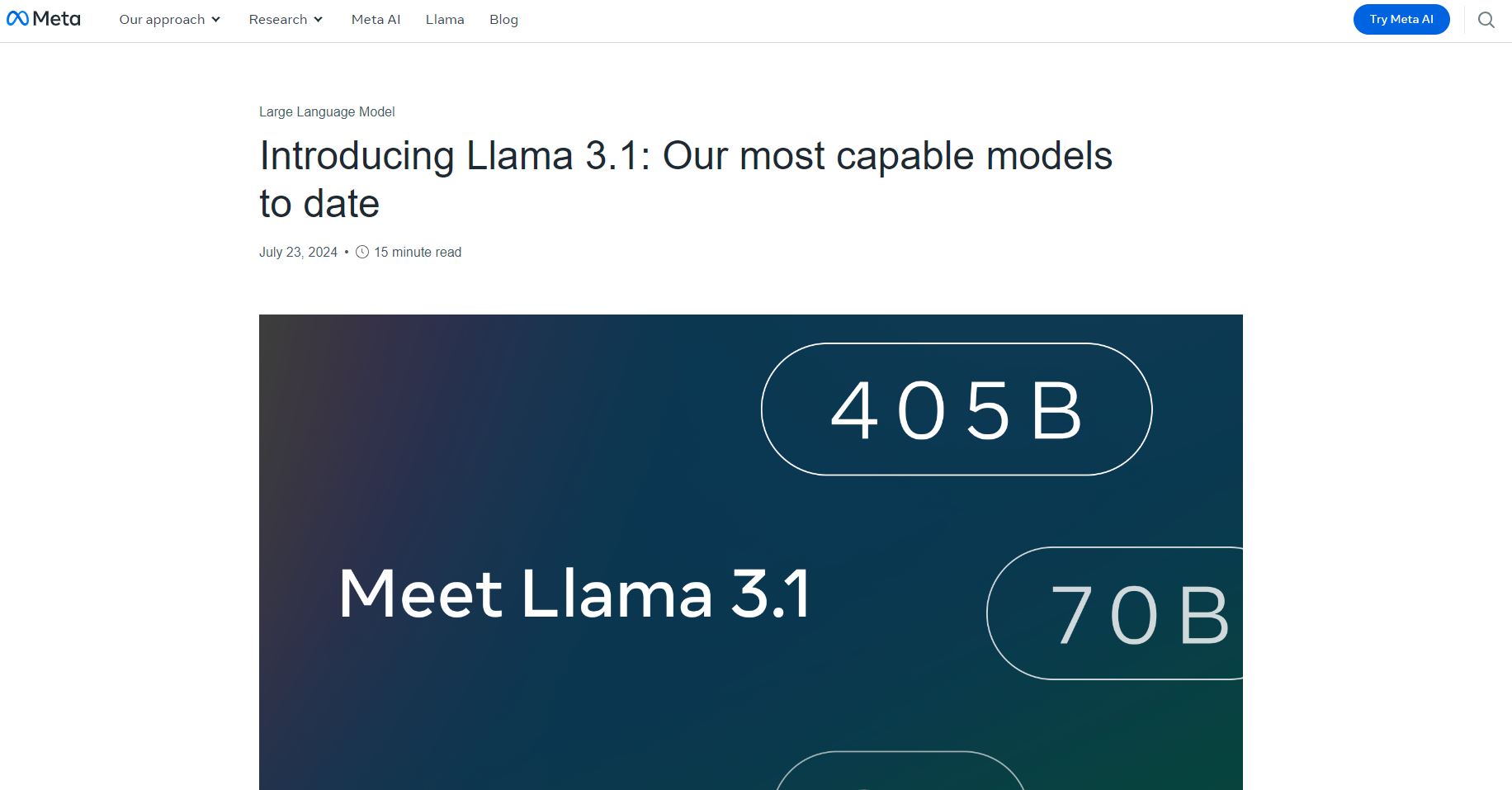1512x790 pixels.
Task: Click the article title heading
Action: click(685, 178)
